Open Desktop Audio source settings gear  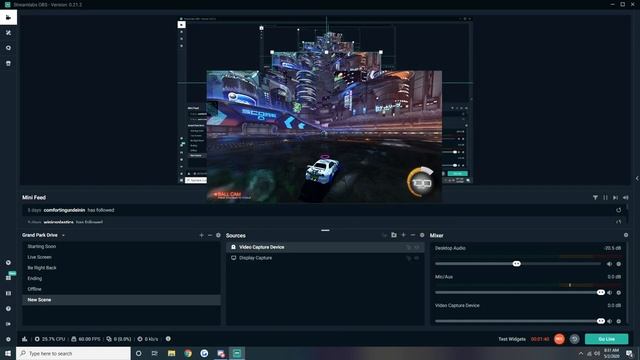pos(619,264)
